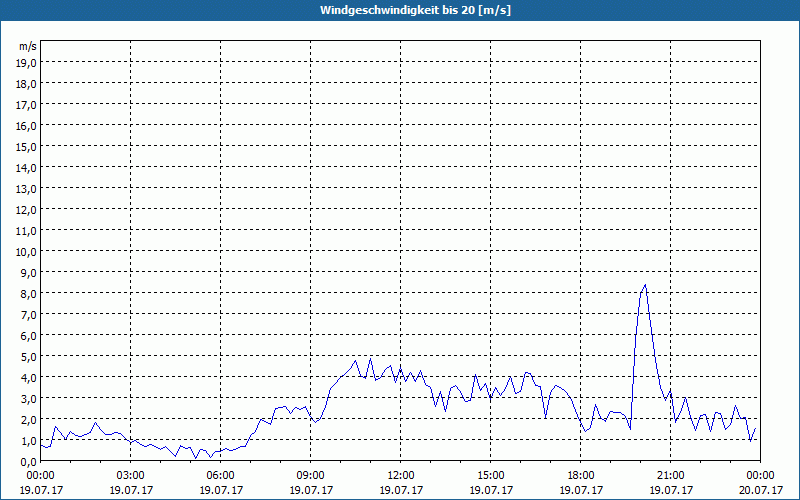Click the 0,0 y-axis label

pos(30,462)
